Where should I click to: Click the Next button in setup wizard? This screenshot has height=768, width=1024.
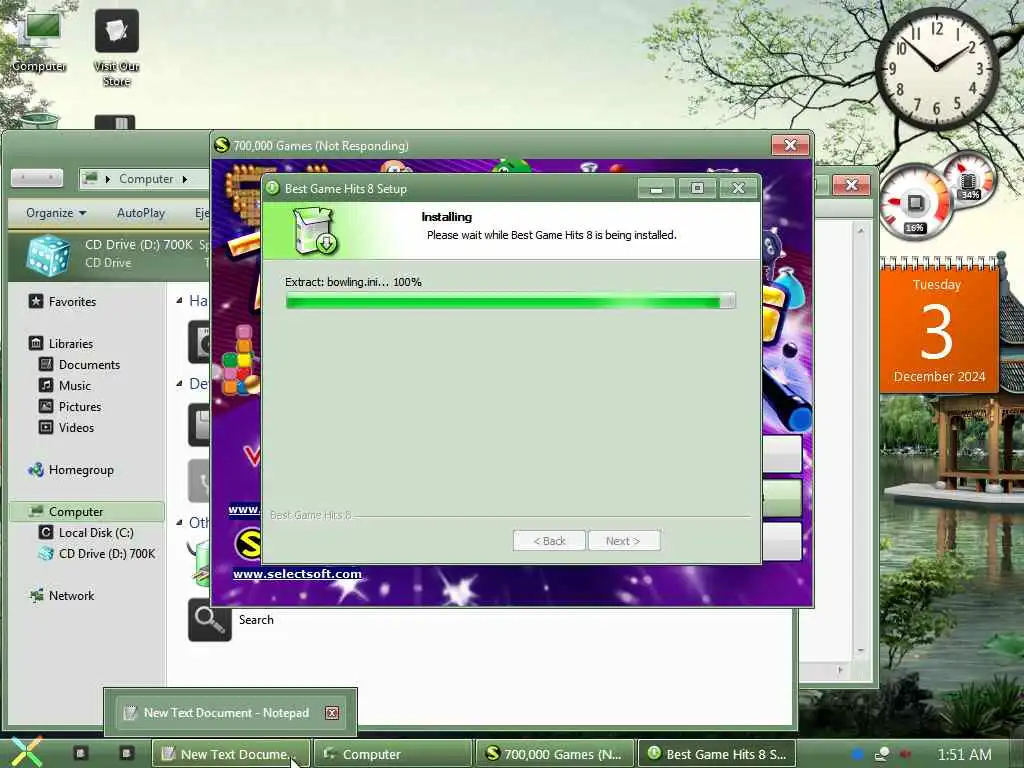[x=624, y=541]
